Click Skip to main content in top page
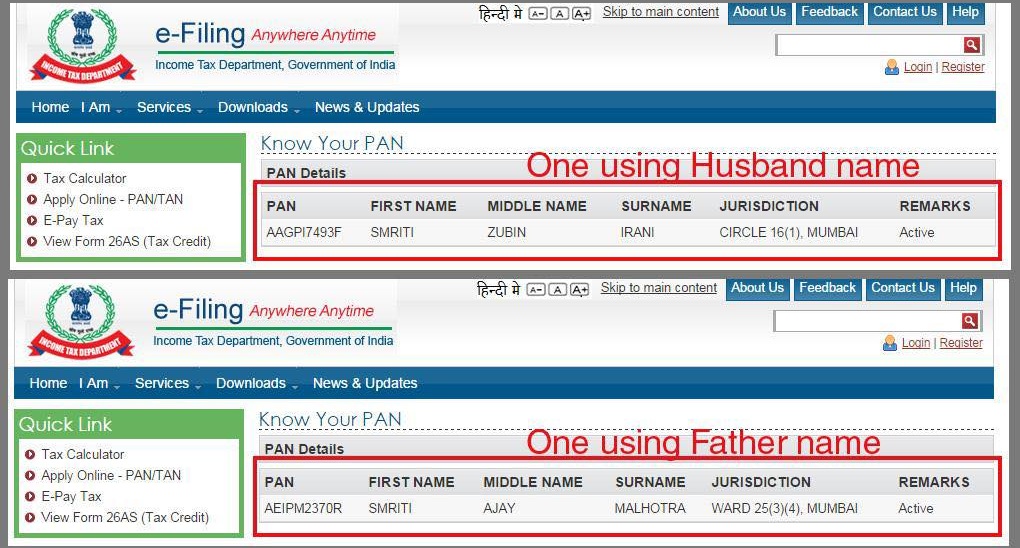The width and height of the screenshot is (1020, 548). tap(661, 12)
